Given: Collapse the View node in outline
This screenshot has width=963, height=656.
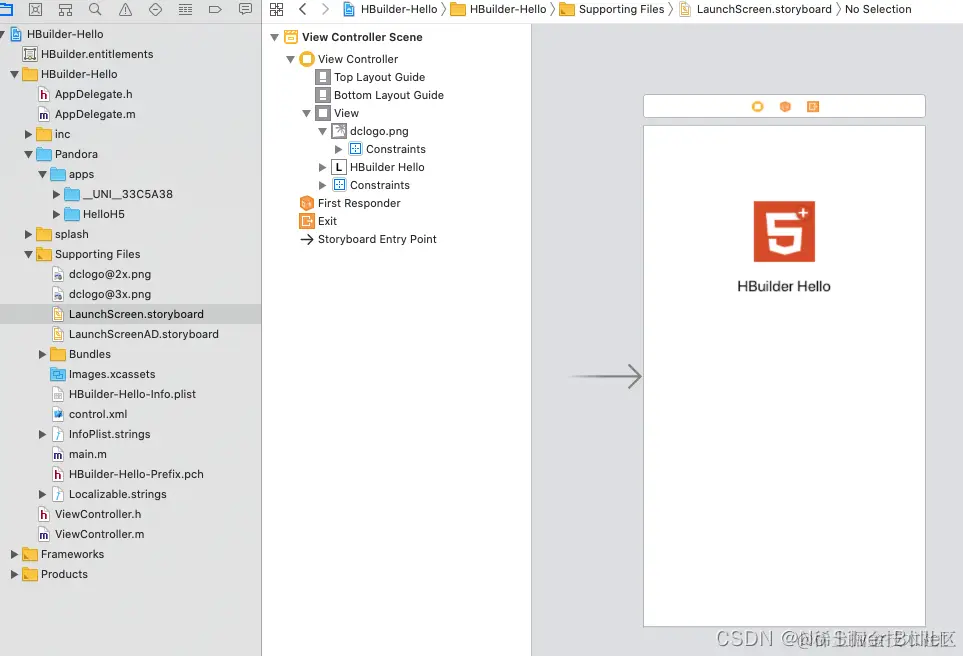Looking at the screenshot, I should (x=306, y=114).
